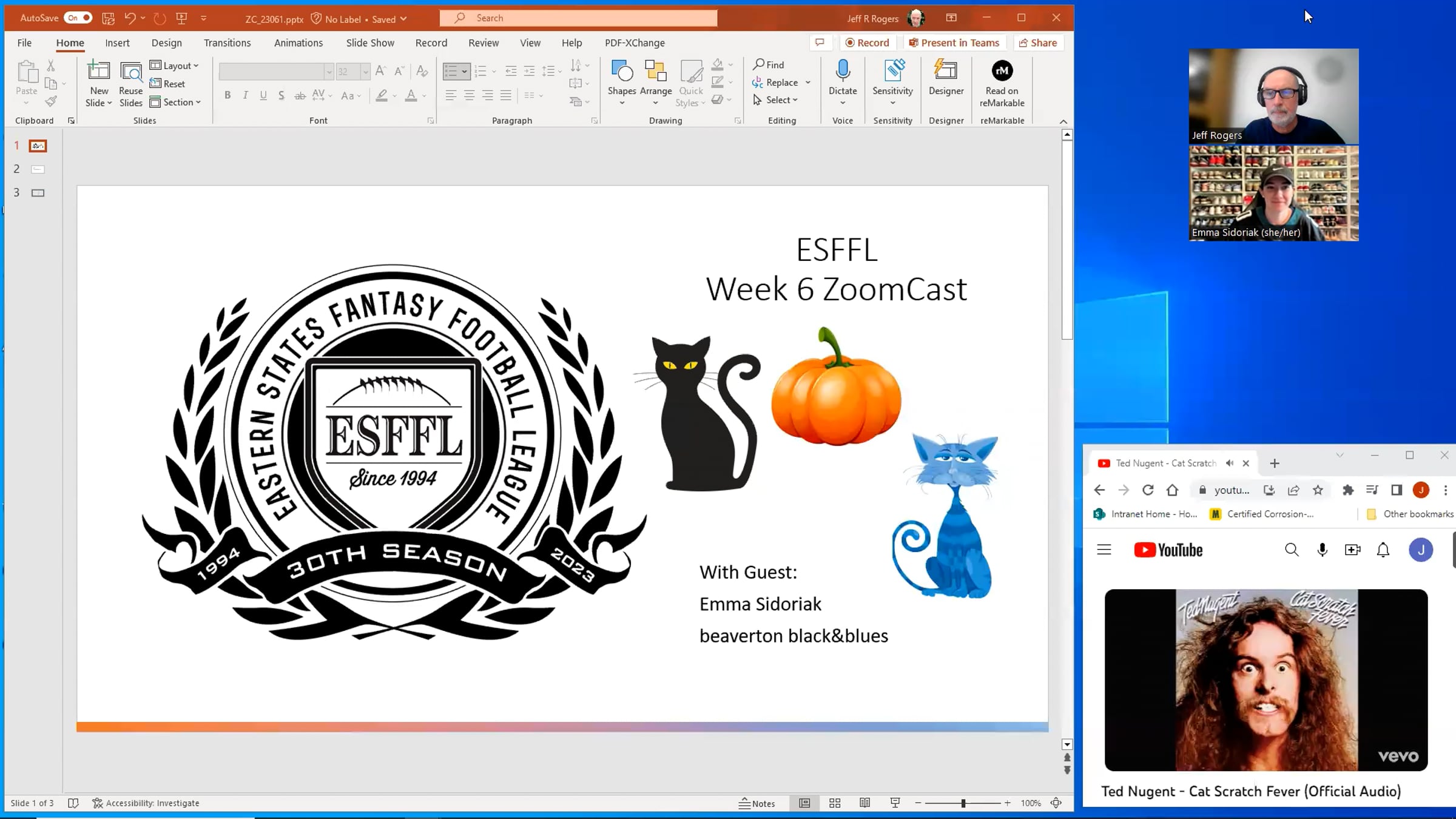
Task: Start Dictate microphone
Action: (x=843, y=72)
